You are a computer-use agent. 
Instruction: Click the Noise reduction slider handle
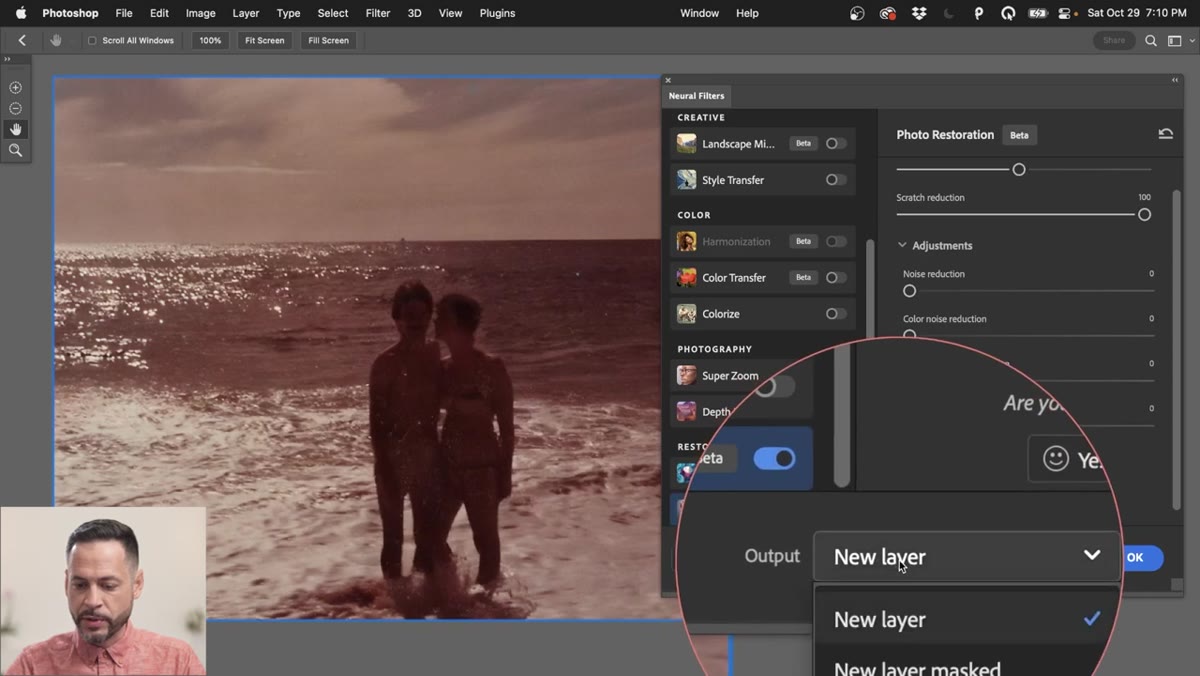click(x=909, y=291)
